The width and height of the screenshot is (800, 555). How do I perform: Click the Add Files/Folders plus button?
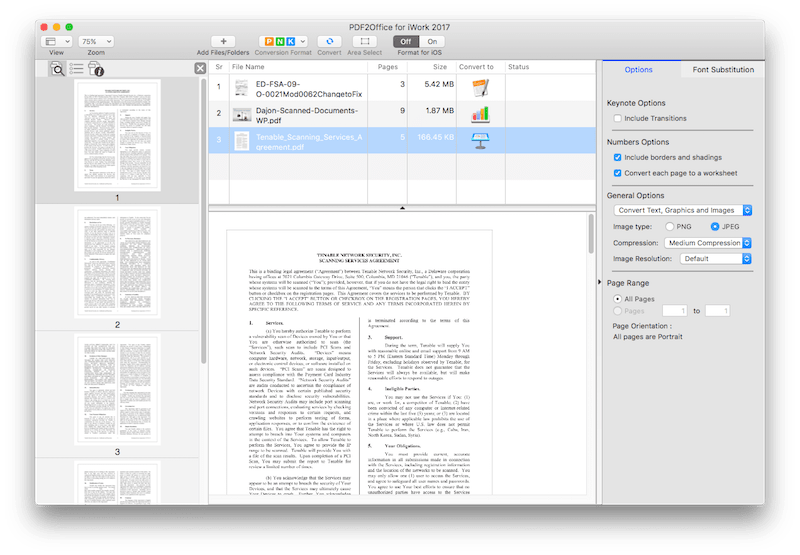point(223,41)
